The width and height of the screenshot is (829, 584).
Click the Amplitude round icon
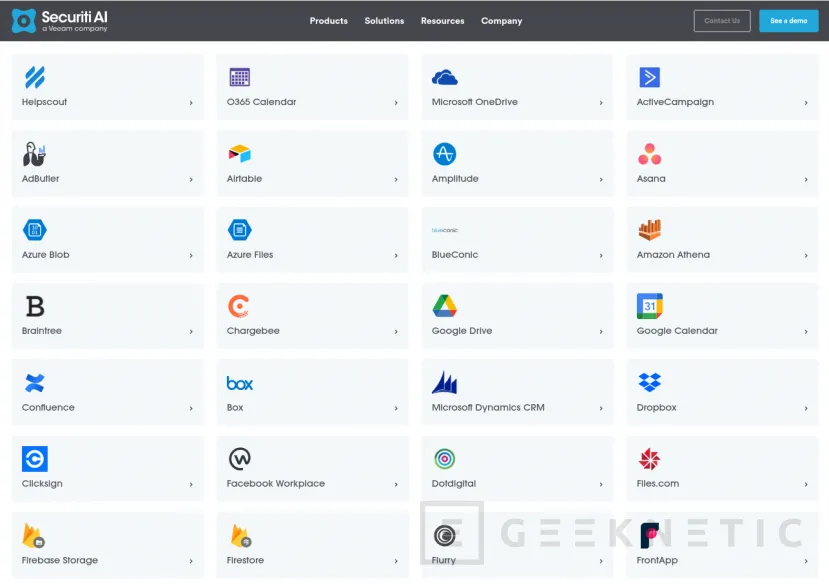point(445,154)
